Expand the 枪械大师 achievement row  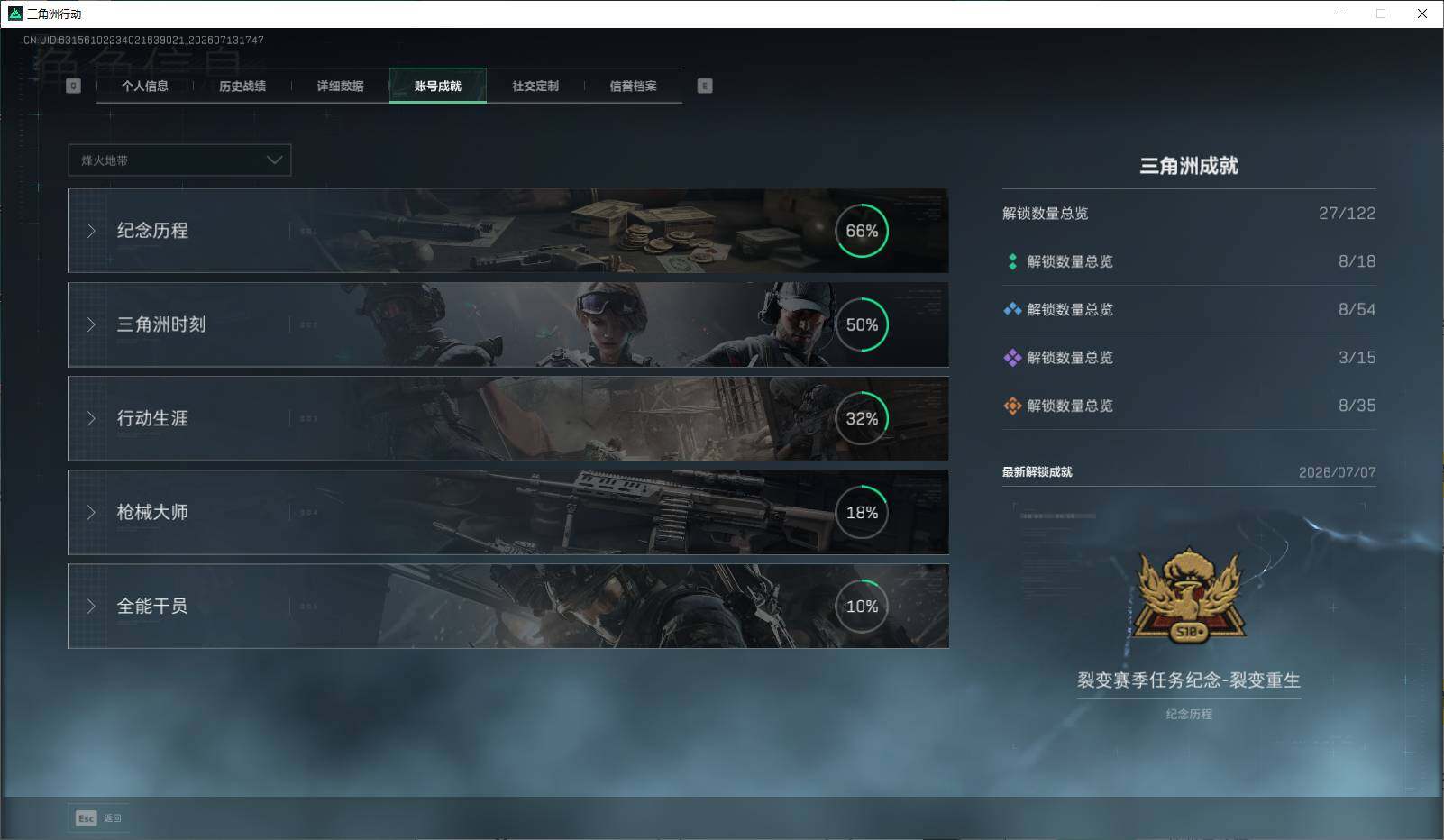click(x=508, y=512)
